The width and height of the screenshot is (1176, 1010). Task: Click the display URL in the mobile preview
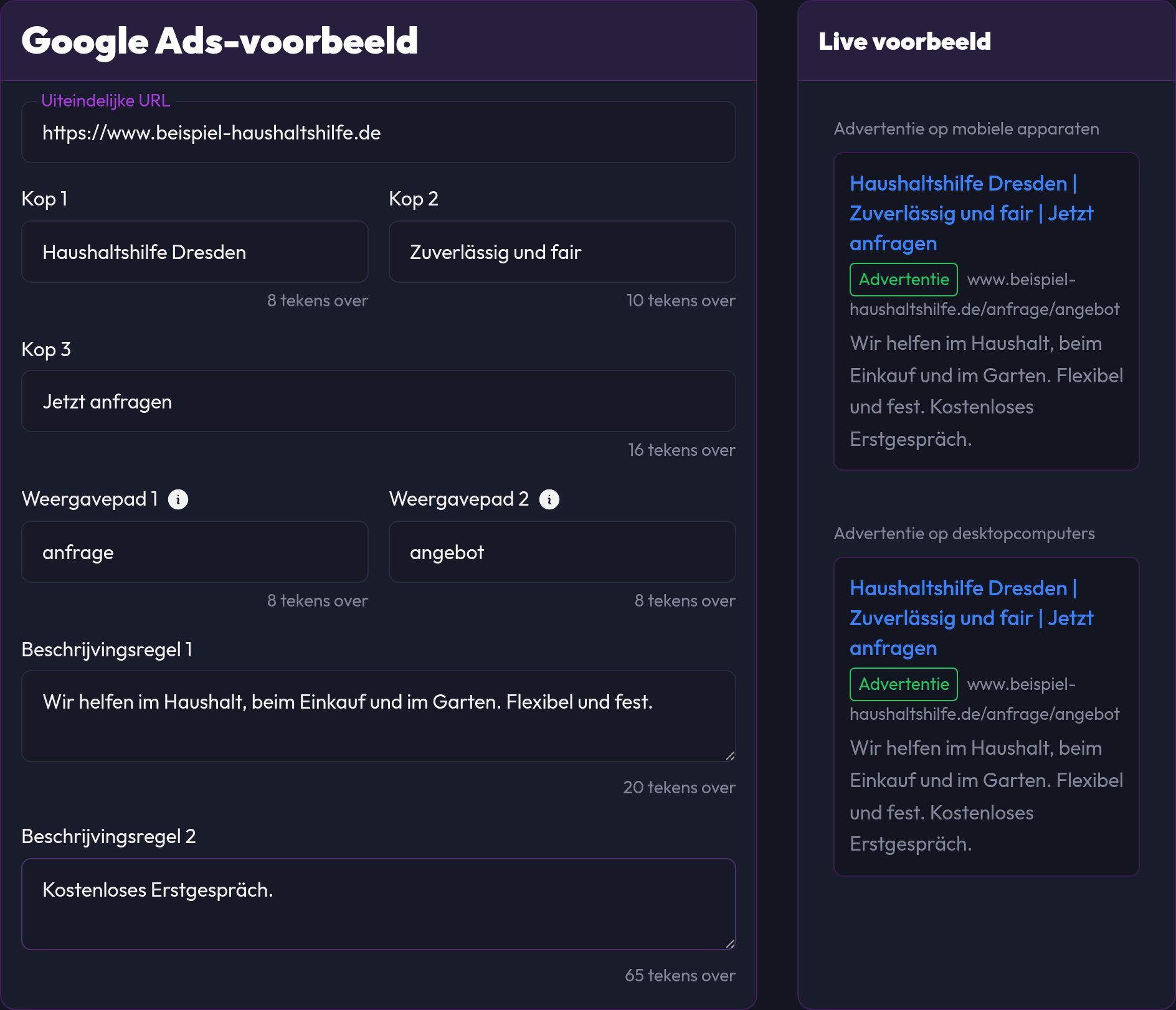click(985, 295)
